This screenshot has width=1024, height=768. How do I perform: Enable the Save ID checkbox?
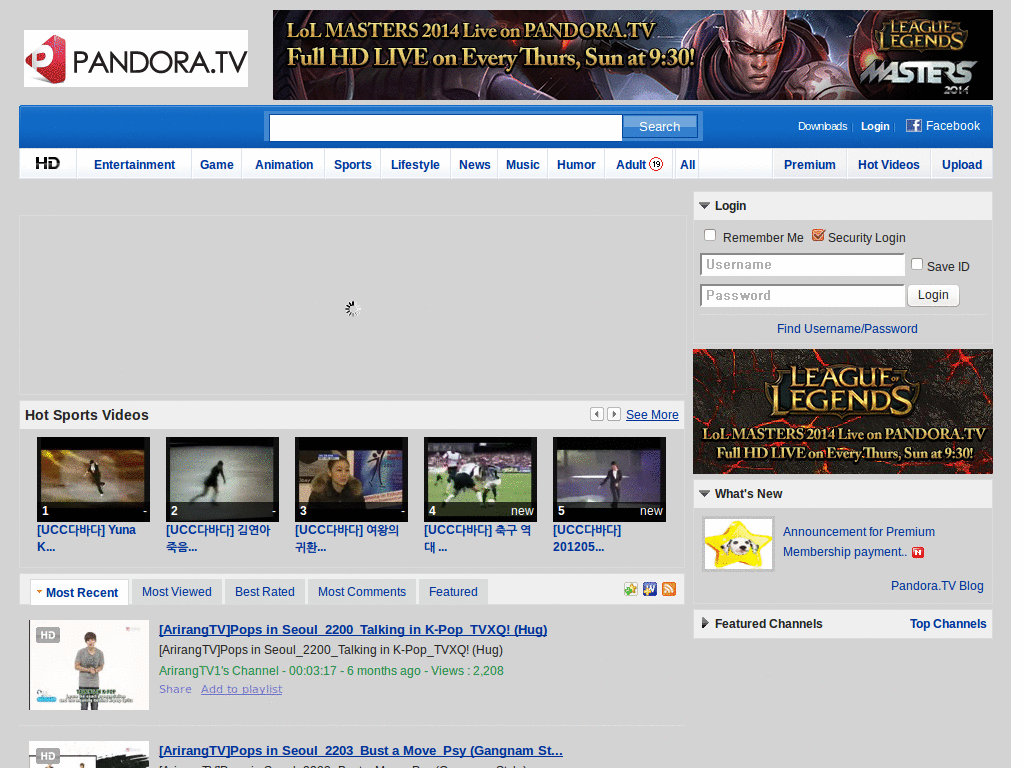coord(917,264)
